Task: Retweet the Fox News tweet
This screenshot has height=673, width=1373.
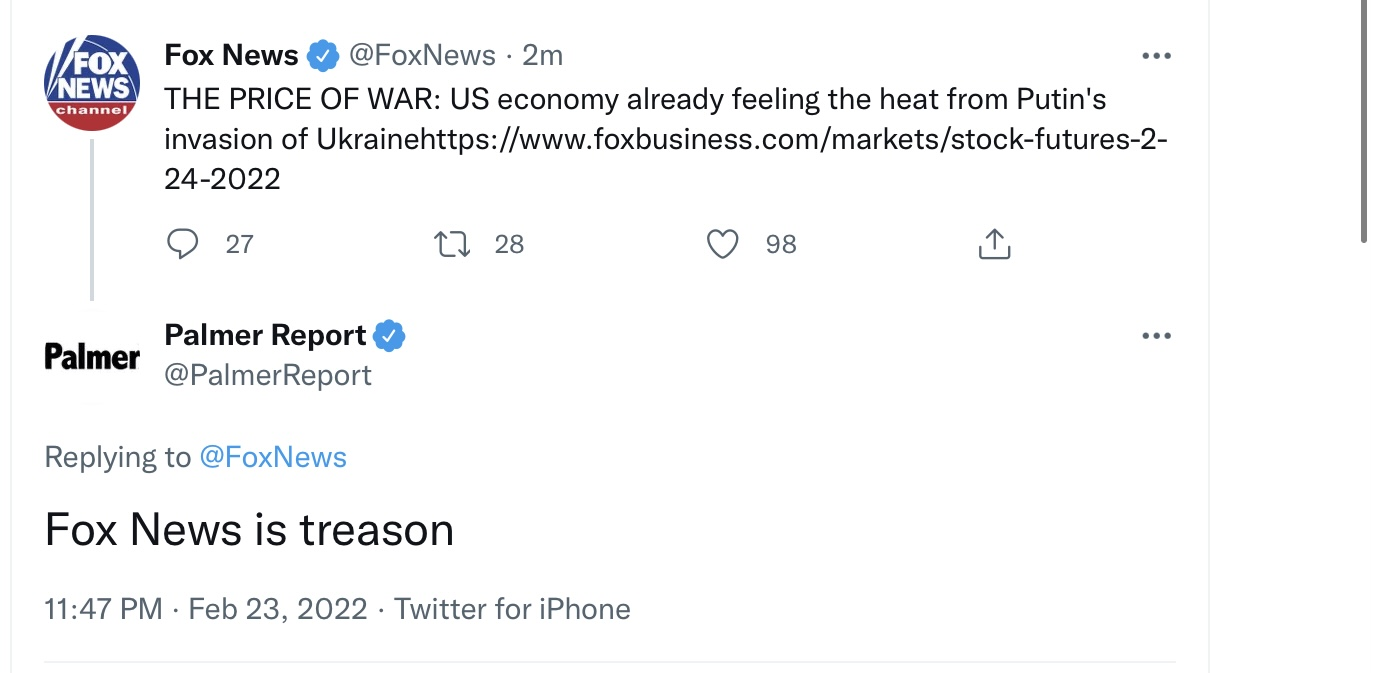Action: pyautogui.click(x=453, y=244)
